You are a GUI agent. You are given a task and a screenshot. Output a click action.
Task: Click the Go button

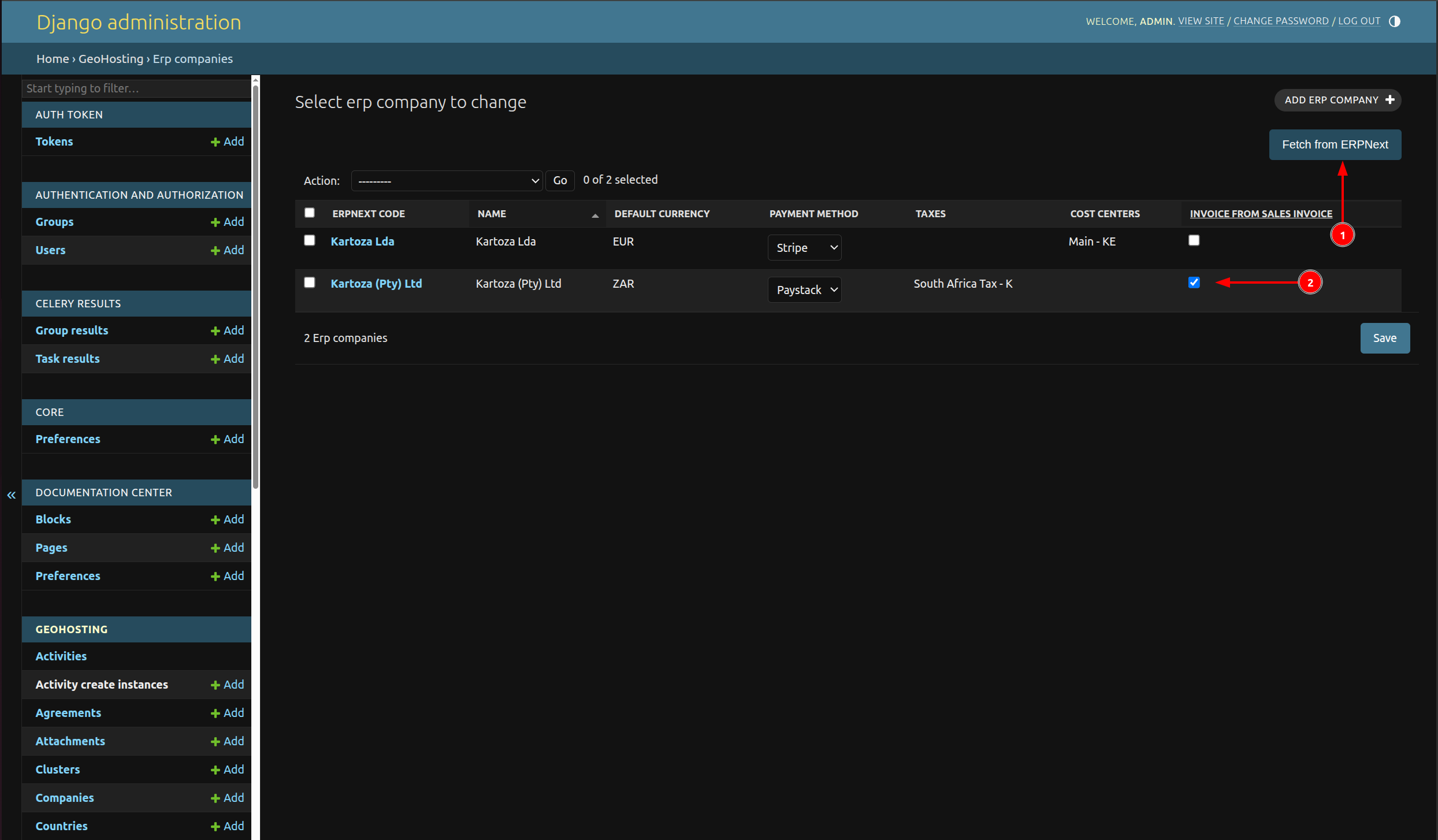[560, 181]
